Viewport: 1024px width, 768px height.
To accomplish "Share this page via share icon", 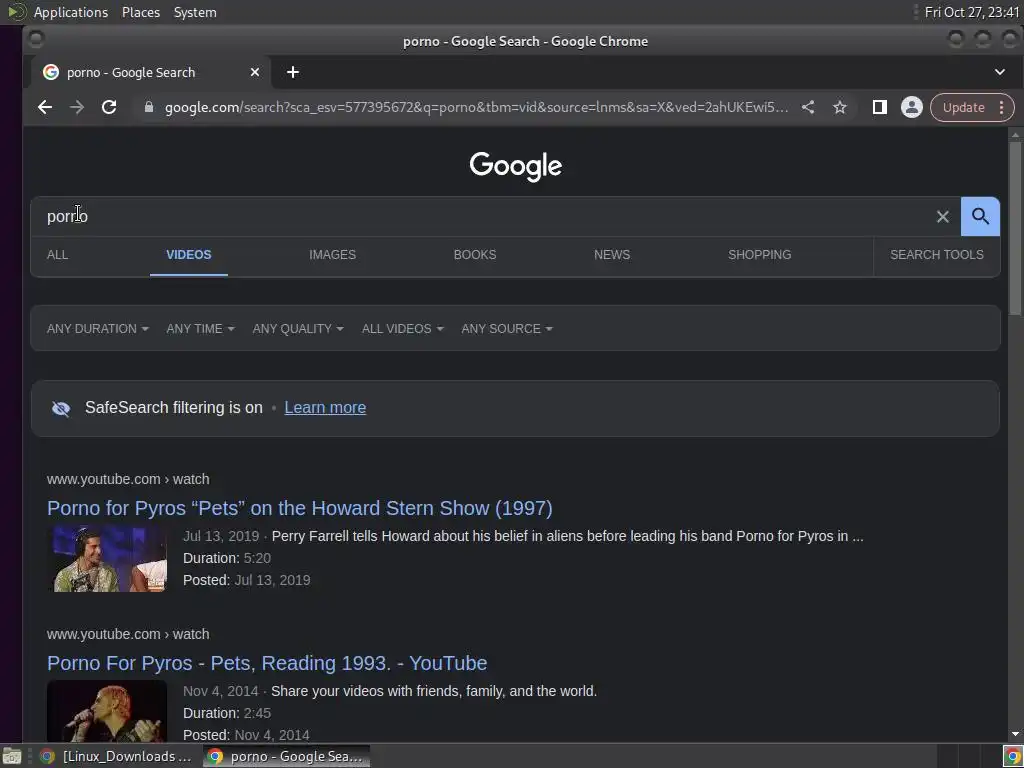I will (x=808, y=107).
